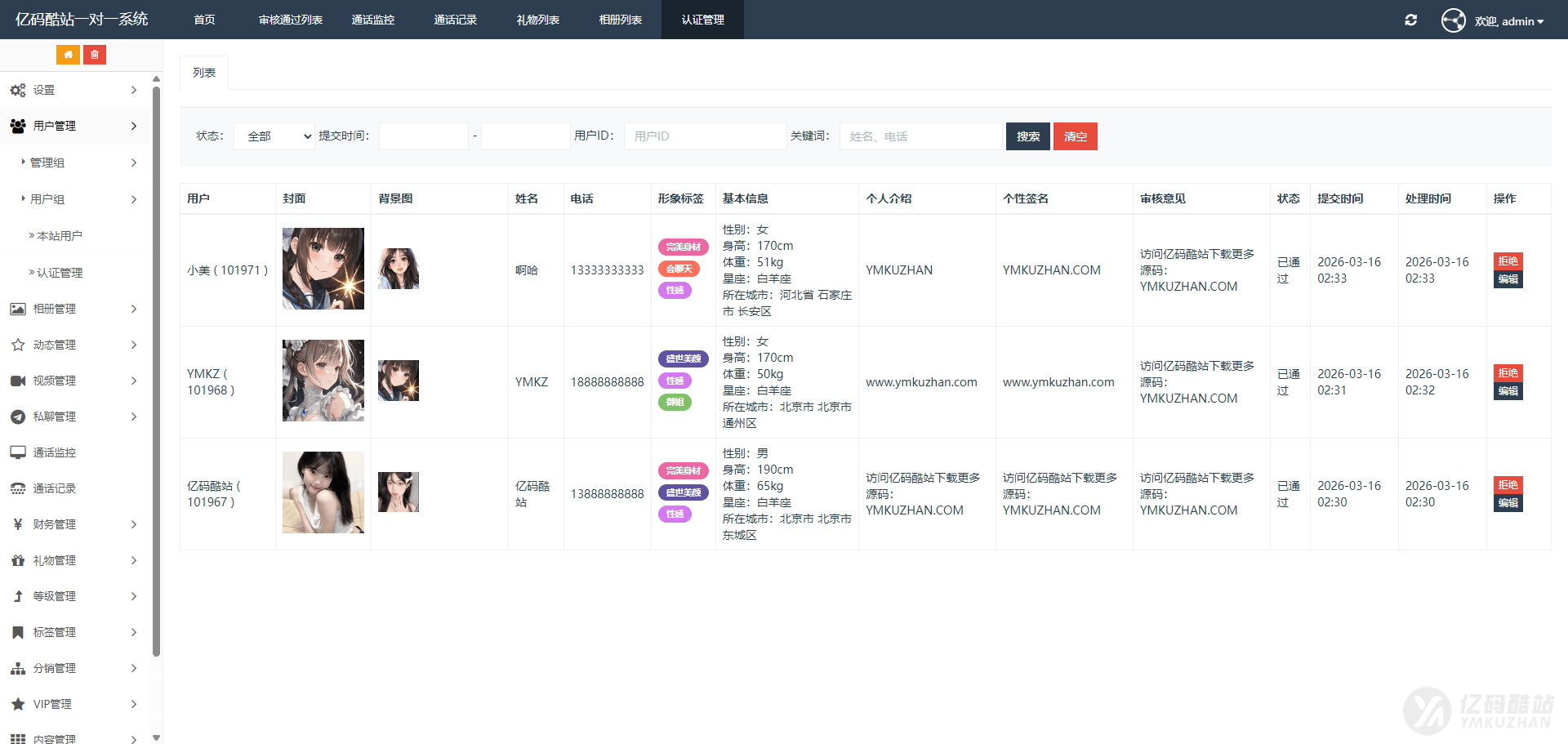Open cover thumbnail for user YMKZ
1568x744 pixels.
(323, 381)
